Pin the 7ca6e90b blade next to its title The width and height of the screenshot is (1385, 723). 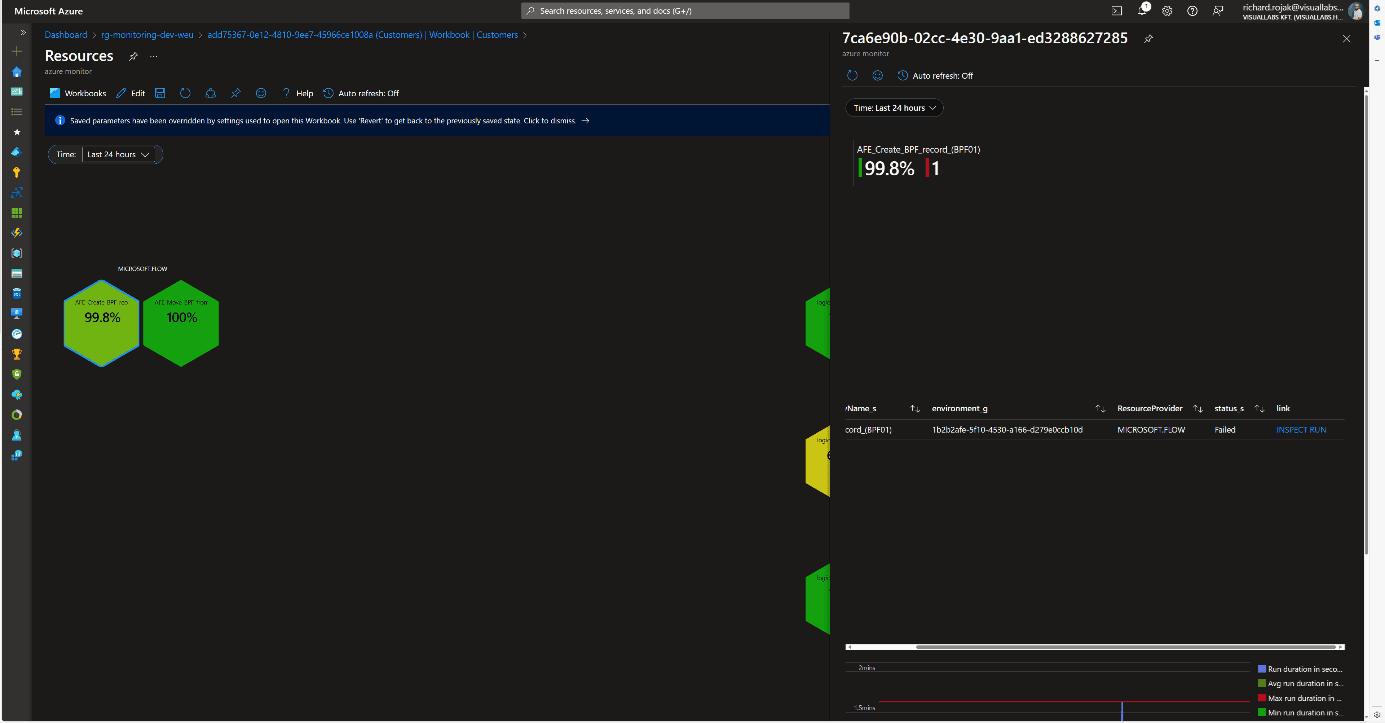click(1148, 39)
